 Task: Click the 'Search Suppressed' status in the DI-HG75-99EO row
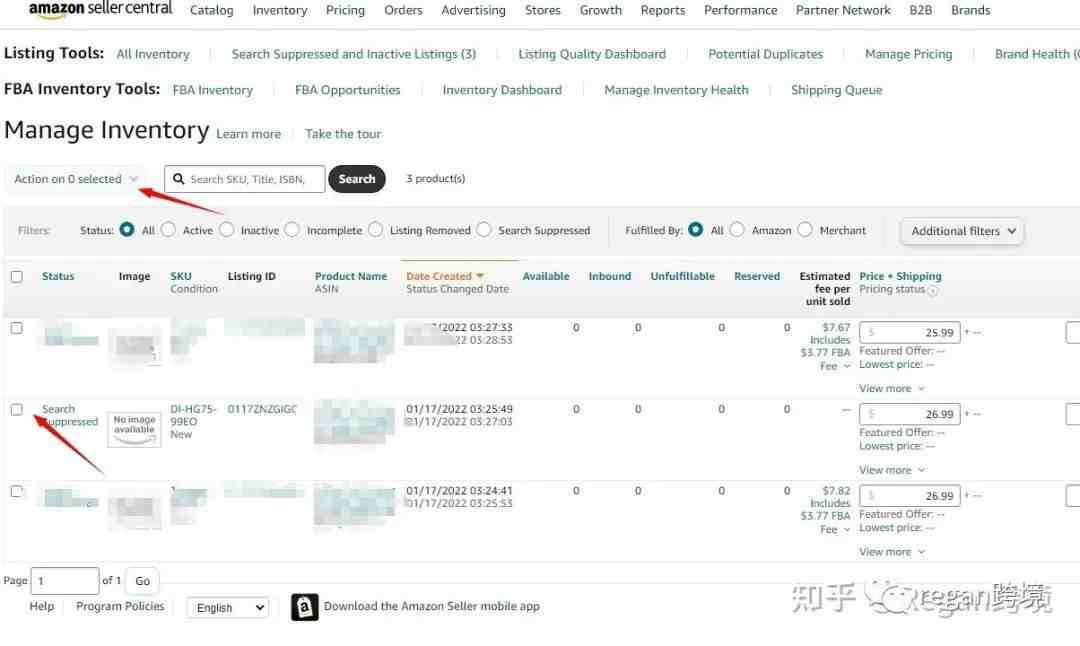(x=70, y=415)
